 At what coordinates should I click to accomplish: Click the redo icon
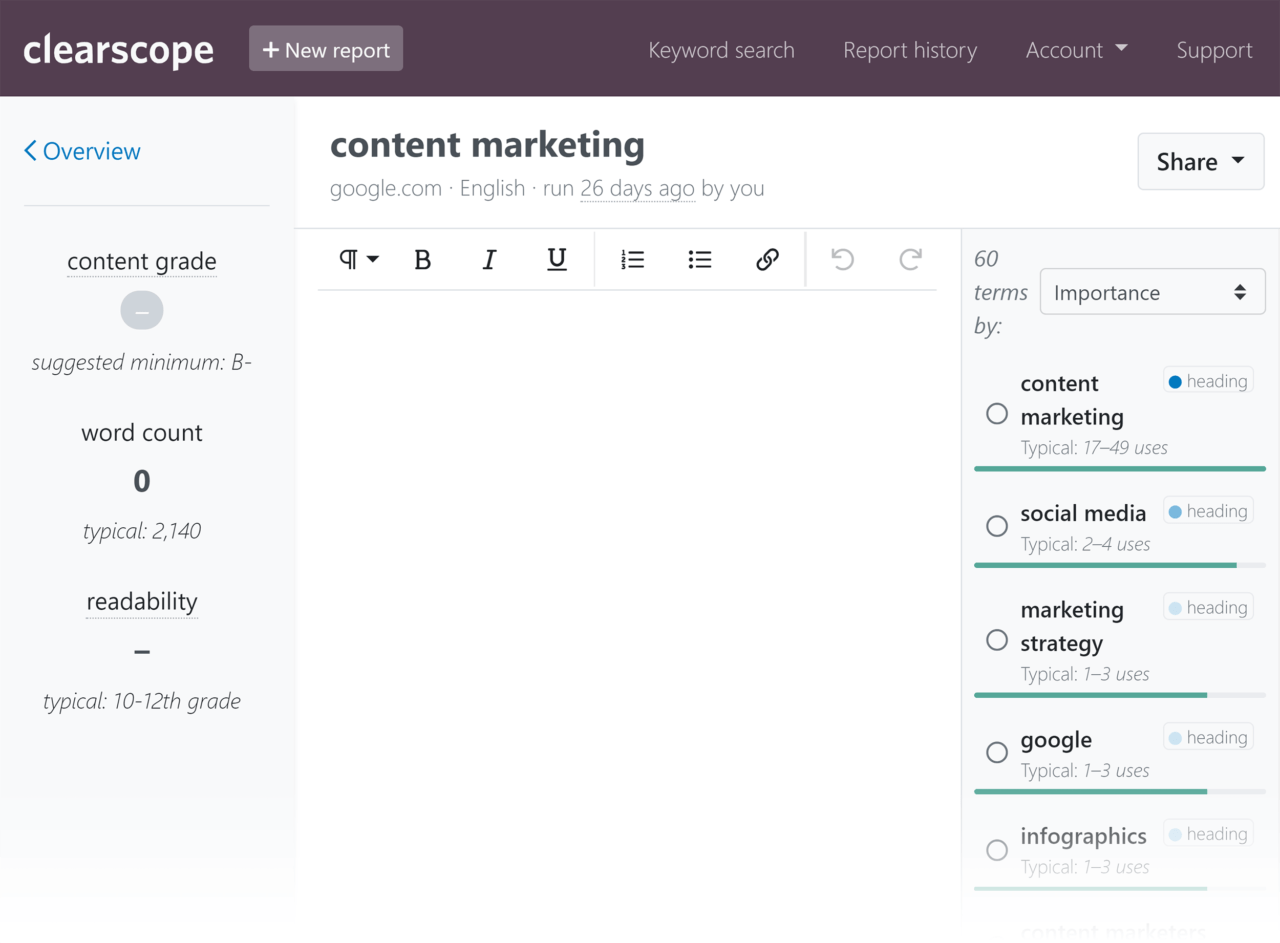(x=910, y=259)
